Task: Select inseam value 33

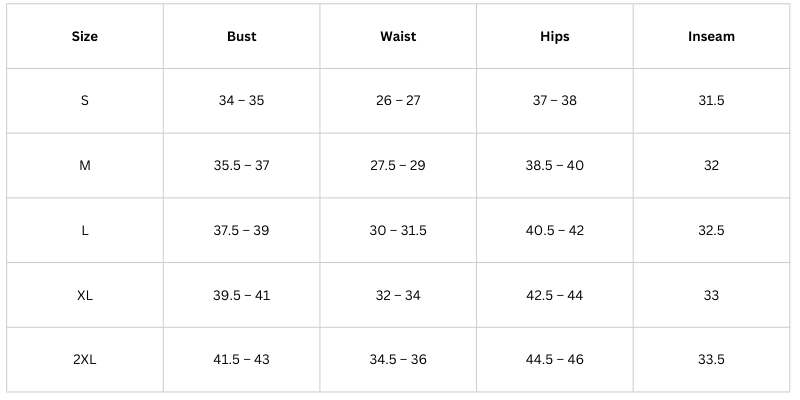Action: [711, 296]
